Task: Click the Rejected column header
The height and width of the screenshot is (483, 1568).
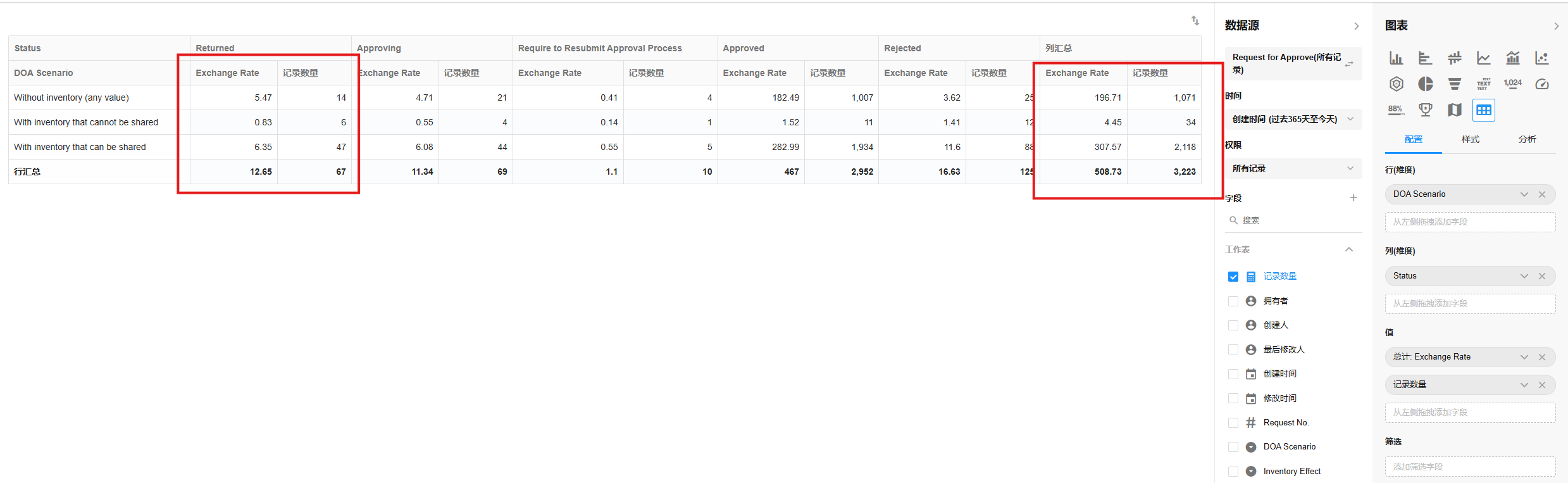Action: 959,48
